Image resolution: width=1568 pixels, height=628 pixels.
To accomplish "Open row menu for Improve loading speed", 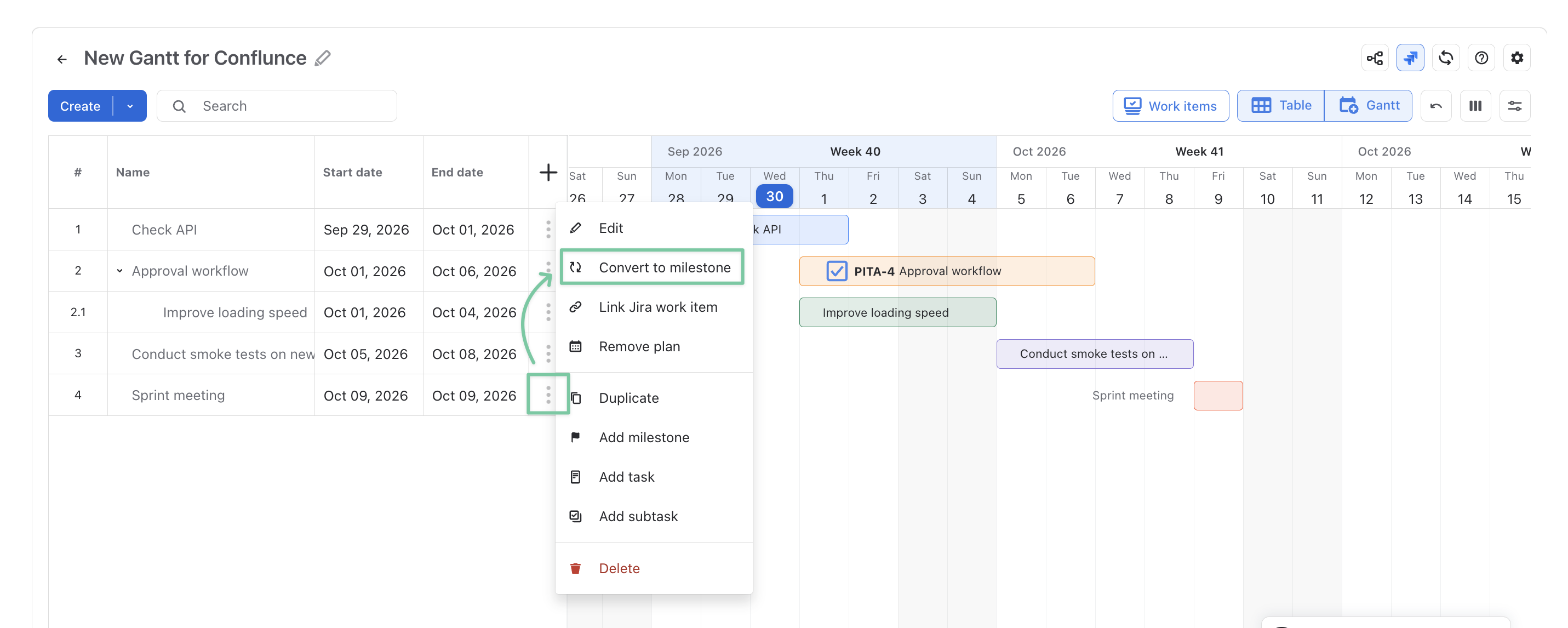I will (548, 312).
